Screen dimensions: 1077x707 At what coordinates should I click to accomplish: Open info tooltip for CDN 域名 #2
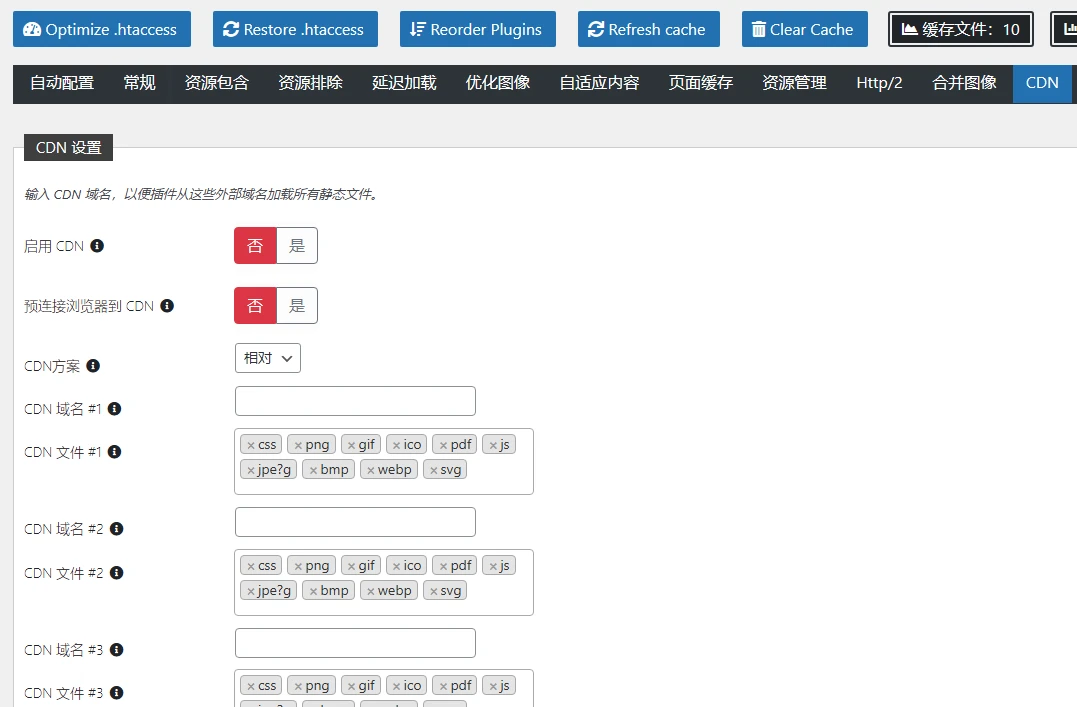(x=118, y=528)
